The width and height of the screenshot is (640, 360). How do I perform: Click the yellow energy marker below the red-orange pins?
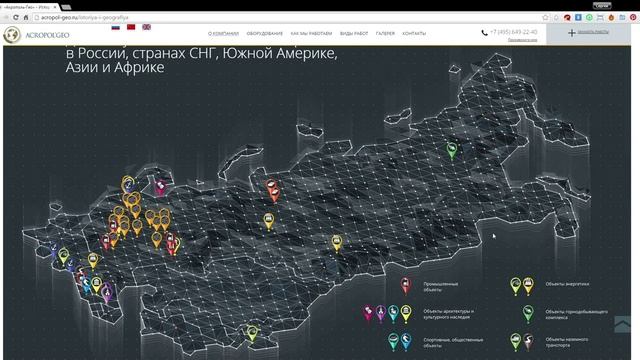click(x=268, y=222)
